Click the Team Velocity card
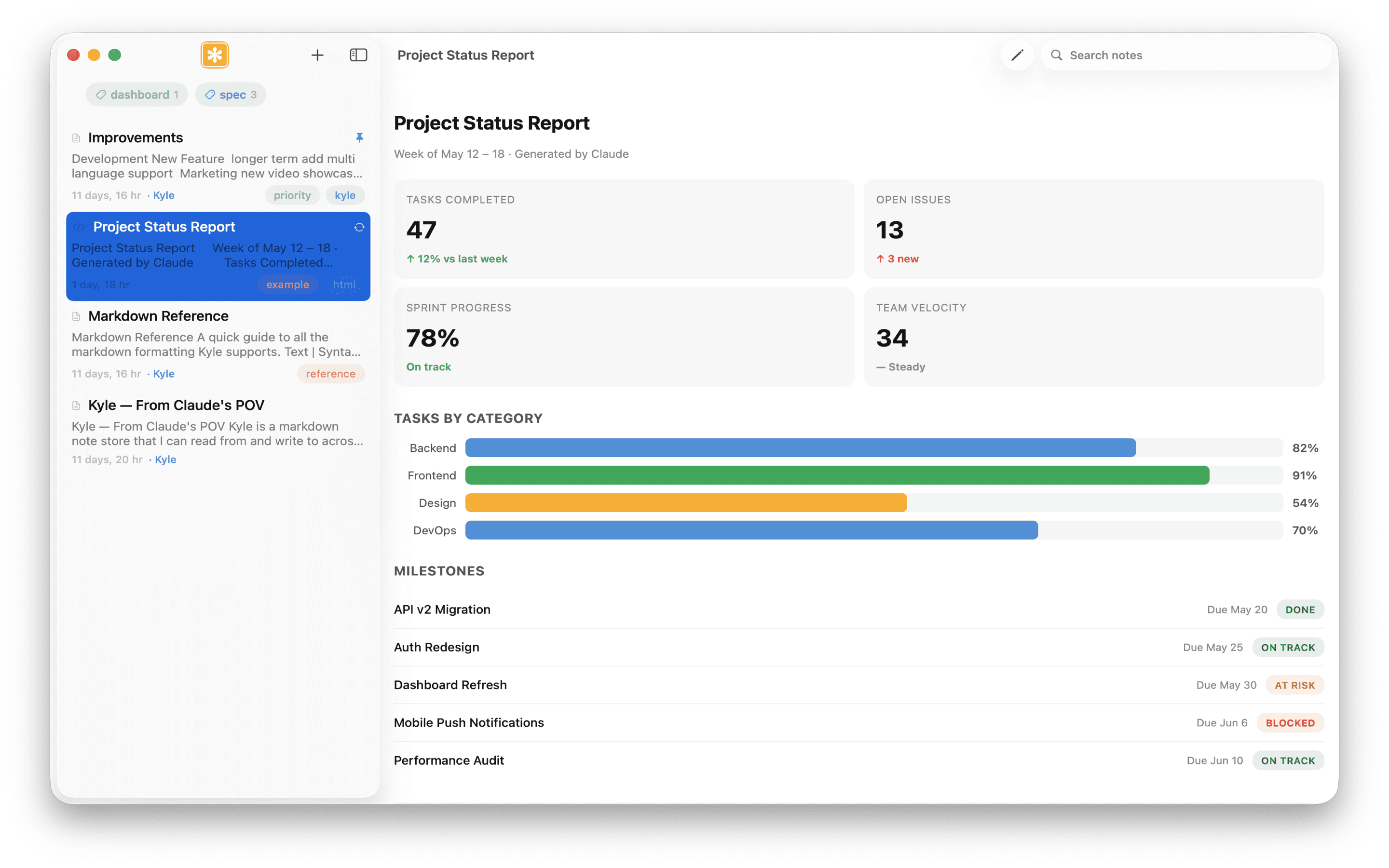The height and width of the screenshot is (868, 1389). (1093, 337)
